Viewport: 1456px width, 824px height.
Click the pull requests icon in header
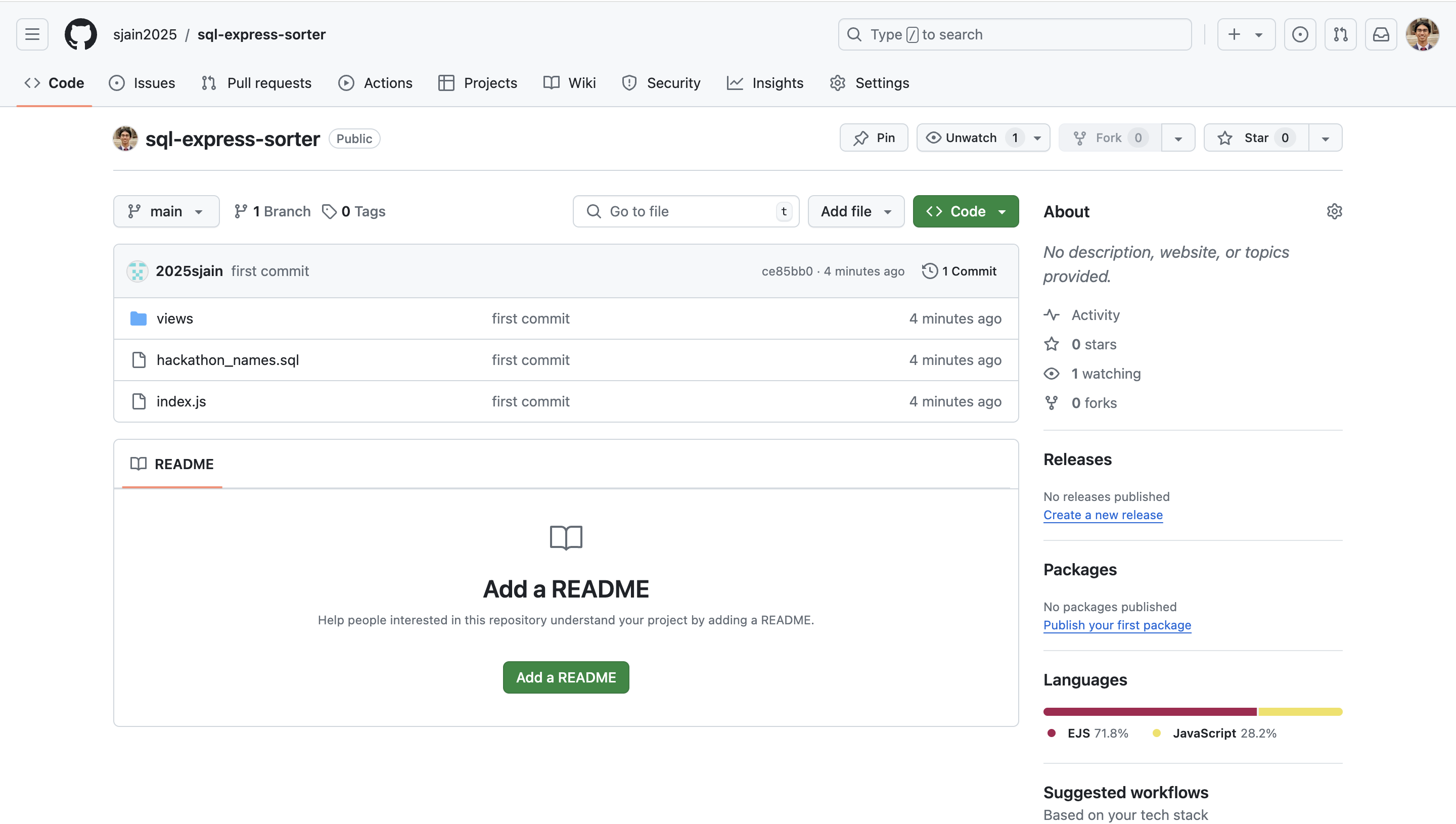coord(1340,34)
